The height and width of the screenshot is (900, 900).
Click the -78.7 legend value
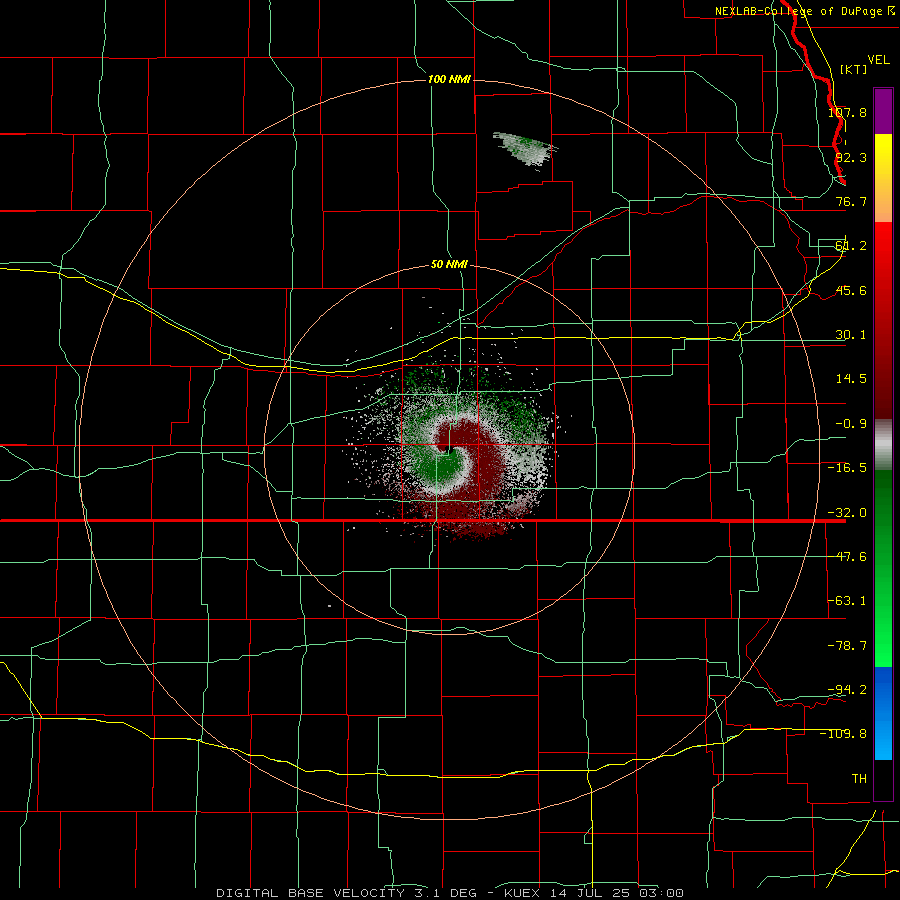[847, 646]
